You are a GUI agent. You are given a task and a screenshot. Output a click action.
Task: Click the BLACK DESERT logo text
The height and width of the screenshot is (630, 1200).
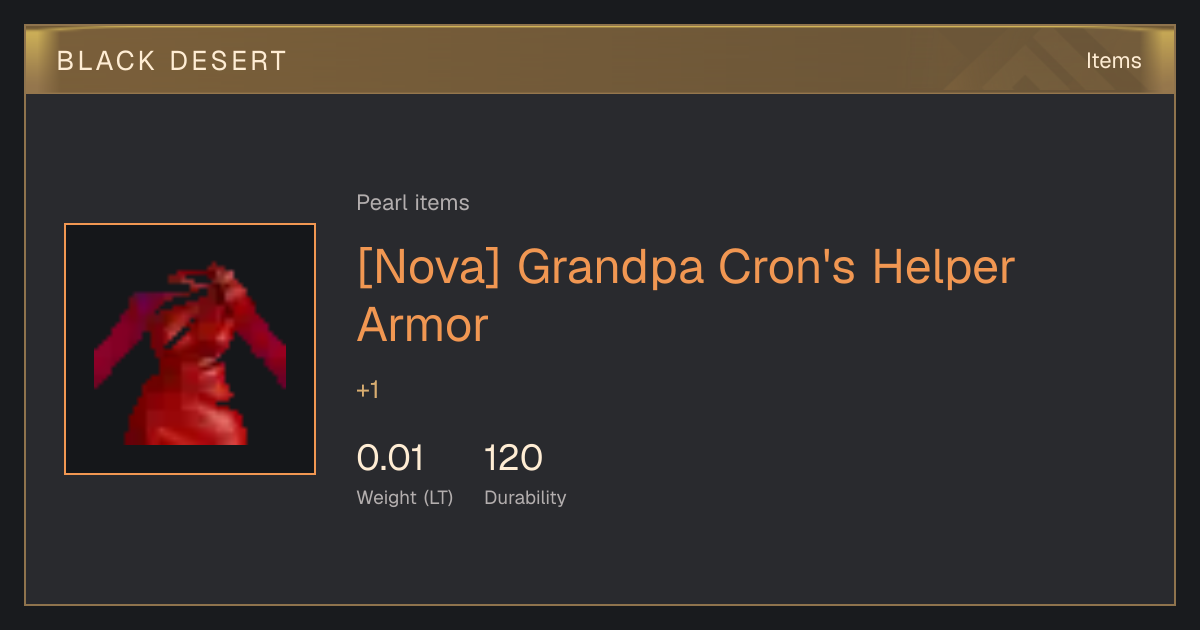pos(172,61)
